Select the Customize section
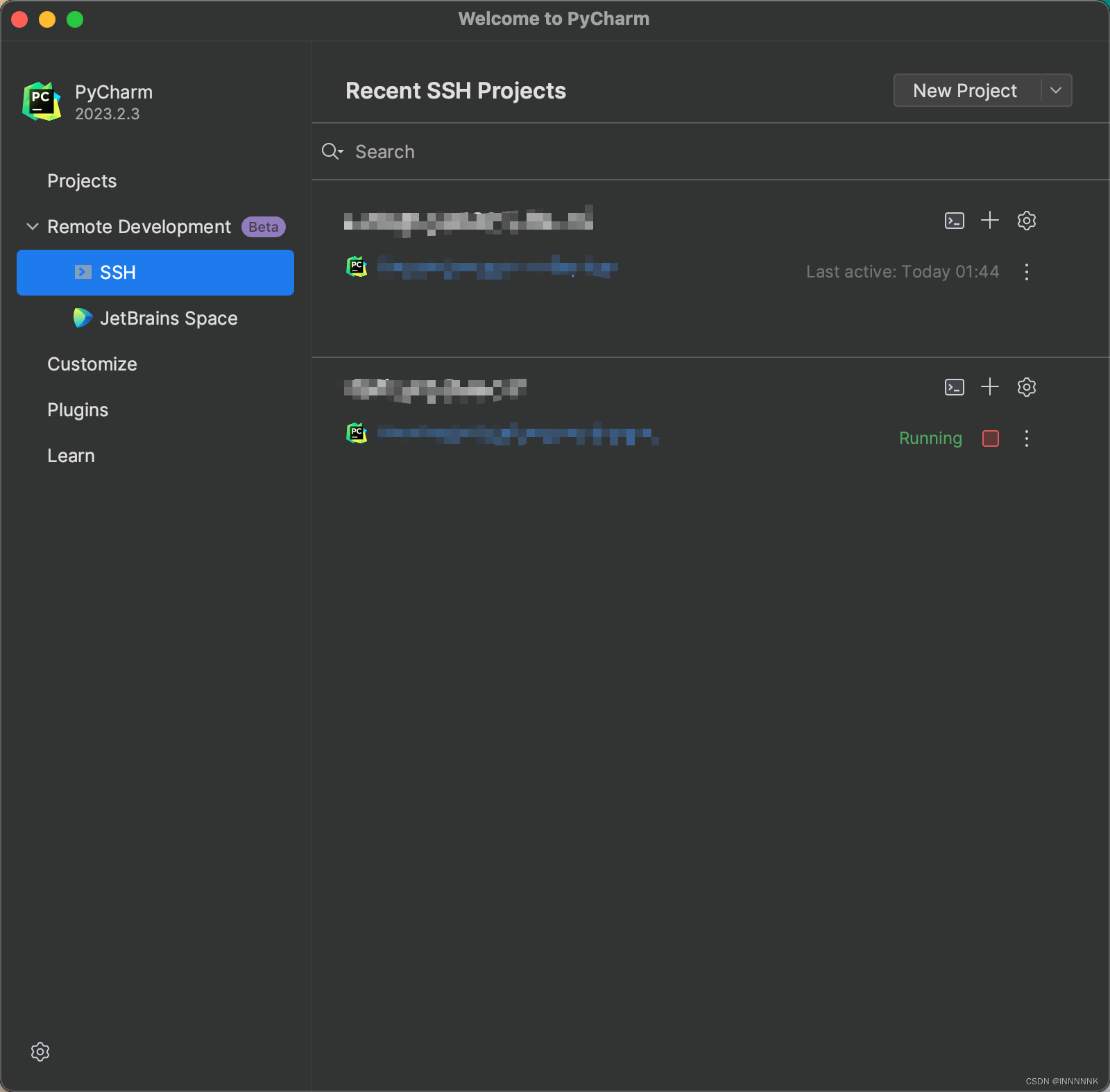1110x1092 pixels. click(92, 364)
